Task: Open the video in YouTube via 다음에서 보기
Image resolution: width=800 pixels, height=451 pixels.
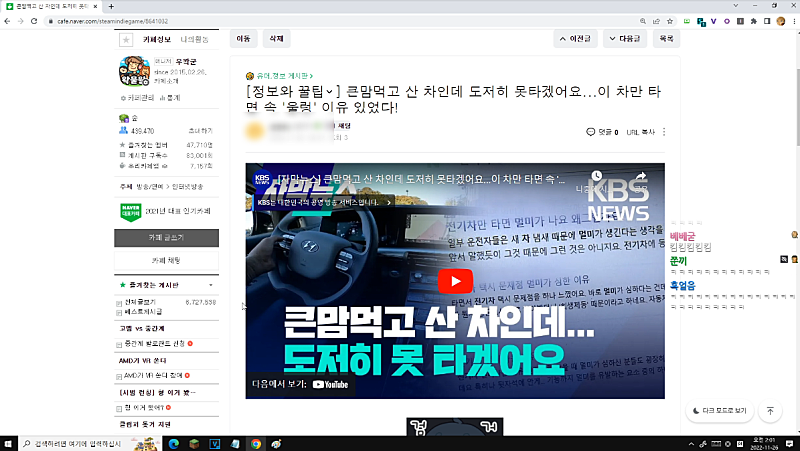Action: (x=301, y=385)
